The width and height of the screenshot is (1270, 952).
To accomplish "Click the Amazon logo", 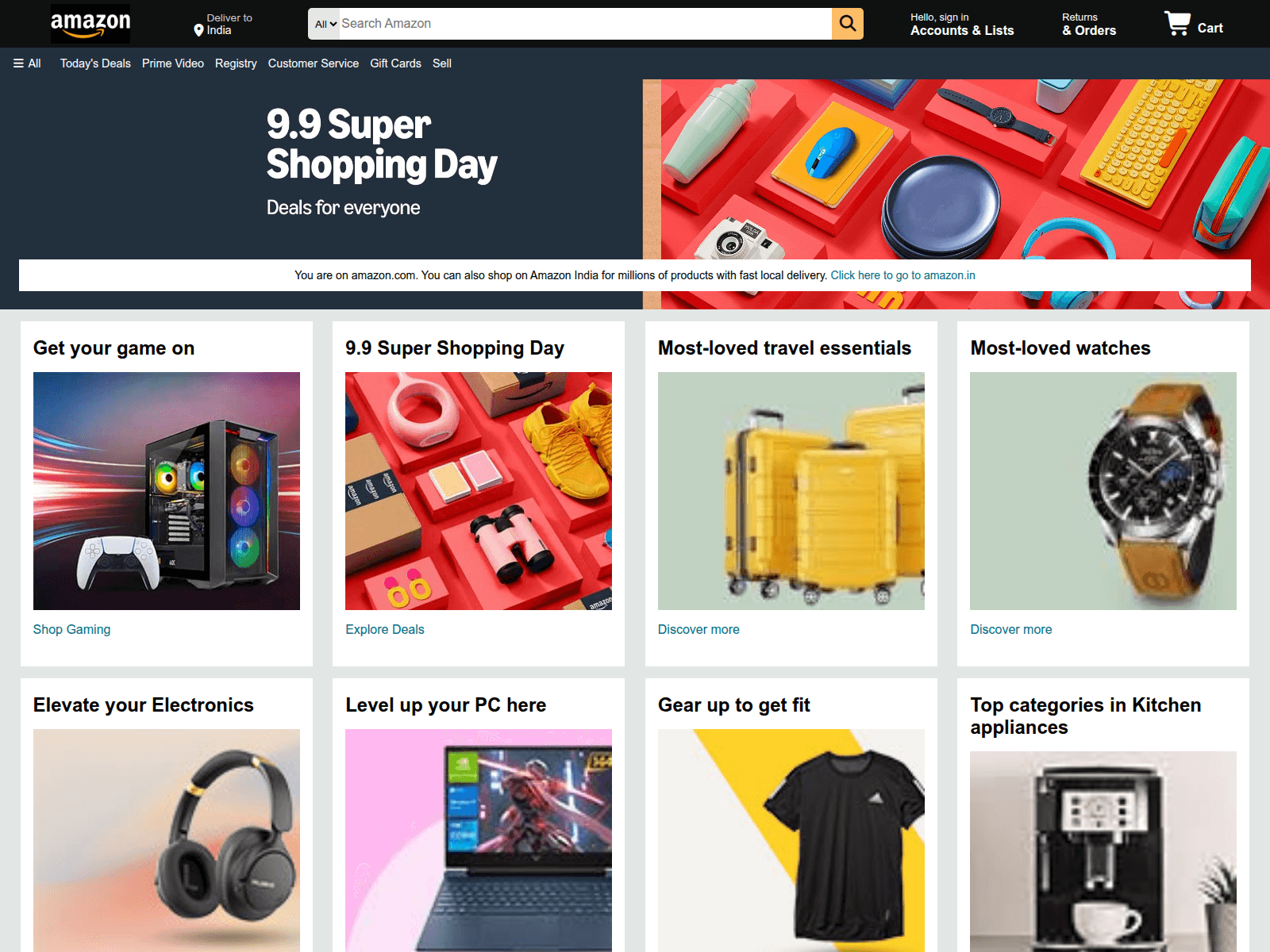I will click(90, 24).
